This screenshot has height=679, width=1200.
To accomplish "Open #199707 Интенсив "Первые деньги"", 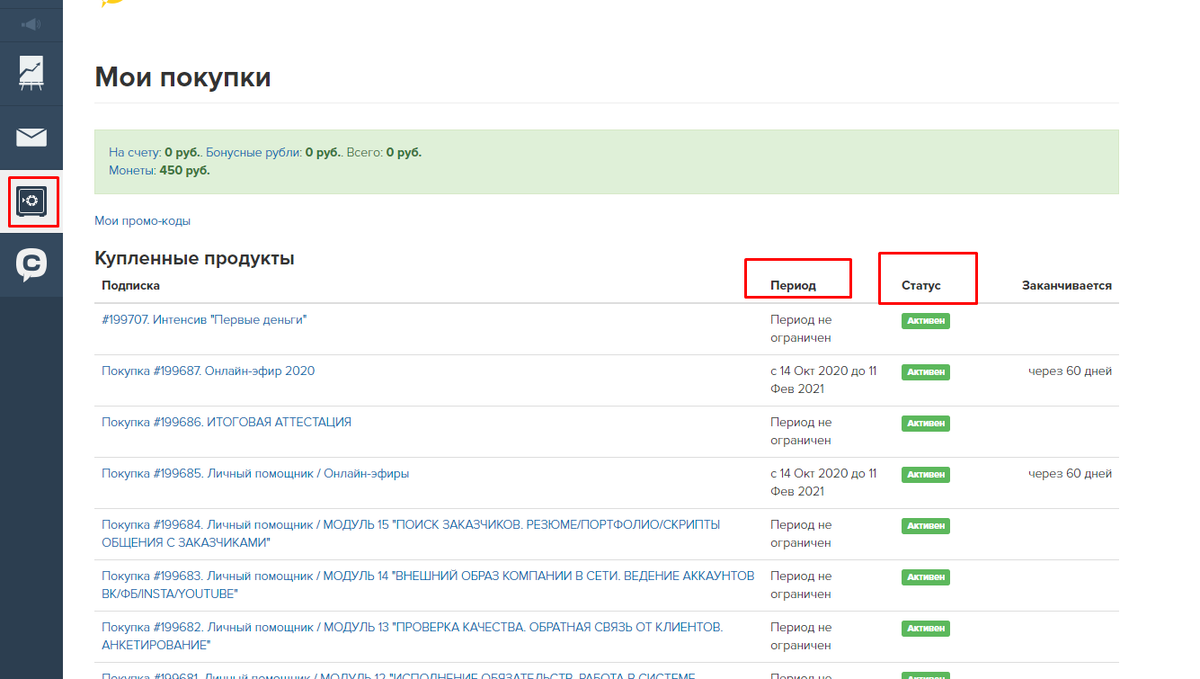I will 204,320.
